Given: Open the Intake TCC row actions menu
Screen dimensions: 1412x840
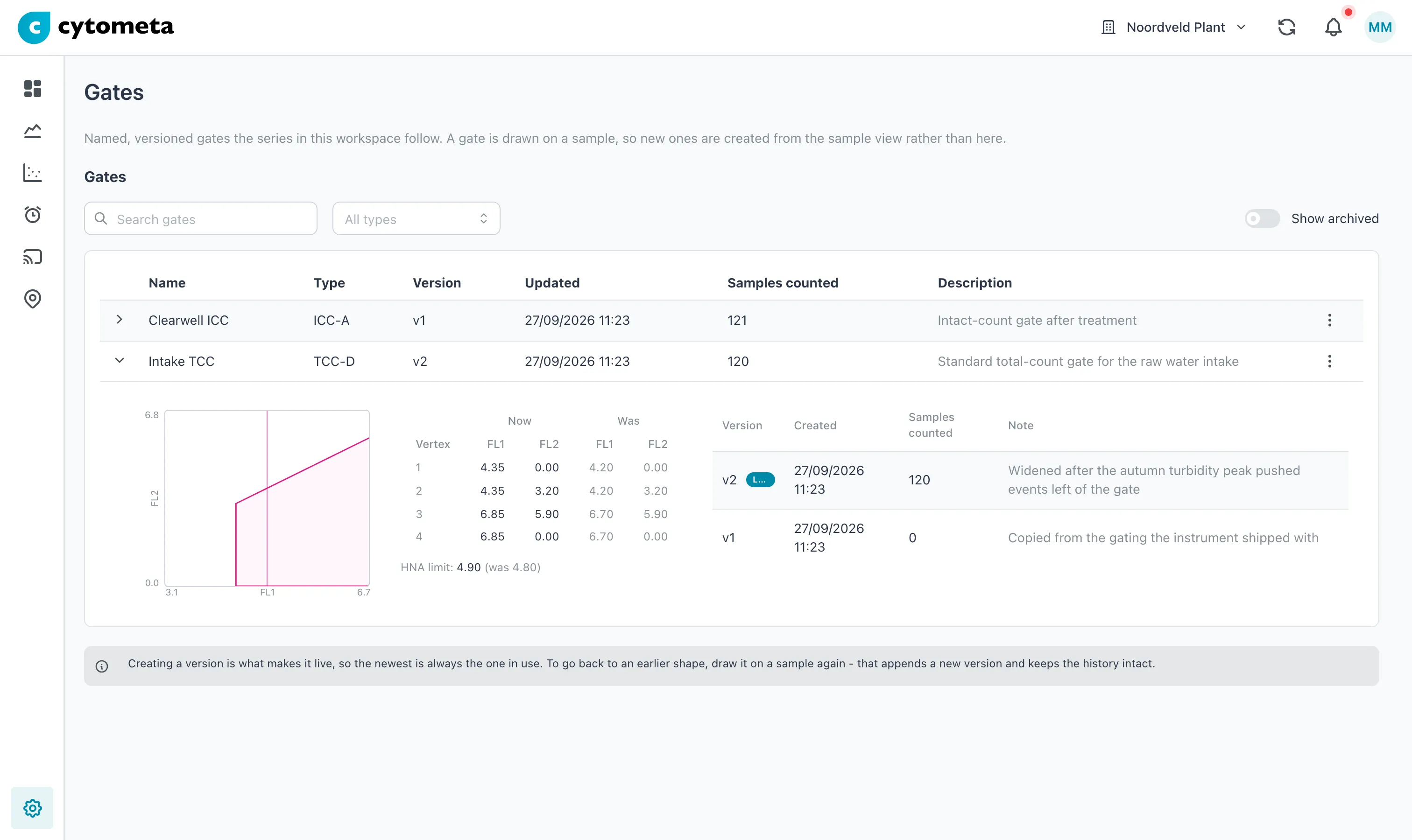Looking at the screenshot, I should coord(1329,361).
